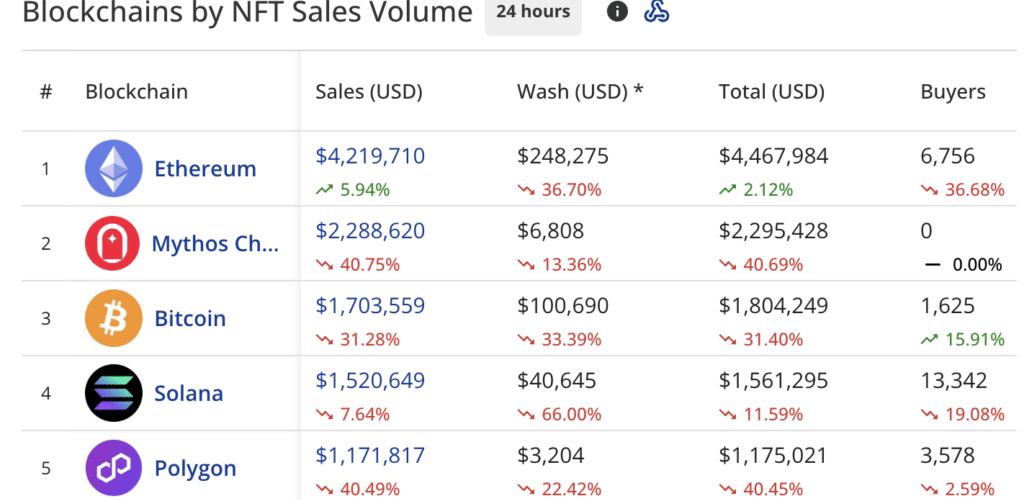This screenshot has height=500, width=1024.
Task: Open the Mythos Chain name link
Action: 215,244
